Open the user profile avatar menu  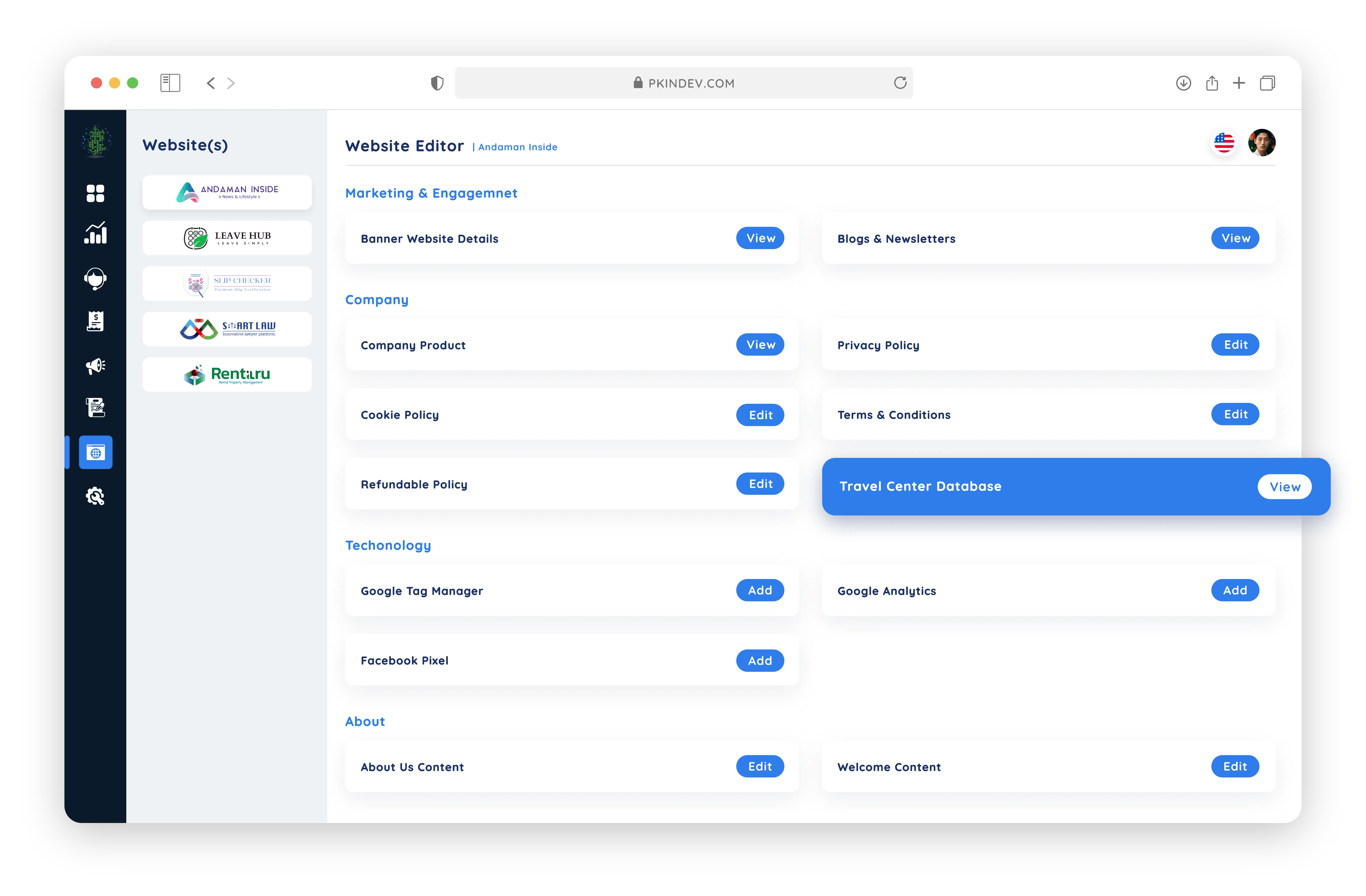(x=1262, y=142)
